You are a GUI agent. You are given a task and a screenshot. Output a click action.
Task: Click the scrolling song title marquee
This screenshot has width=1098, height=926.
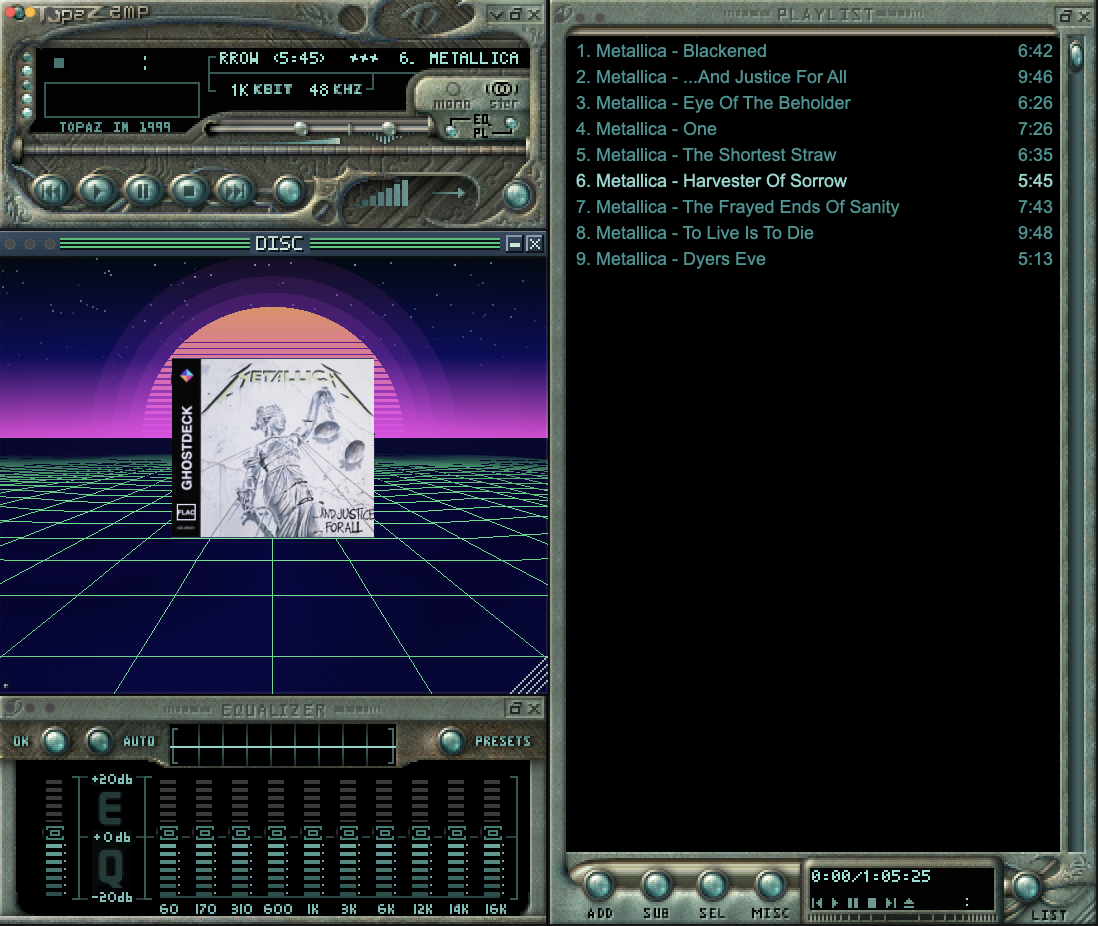(x=369, y=59)
